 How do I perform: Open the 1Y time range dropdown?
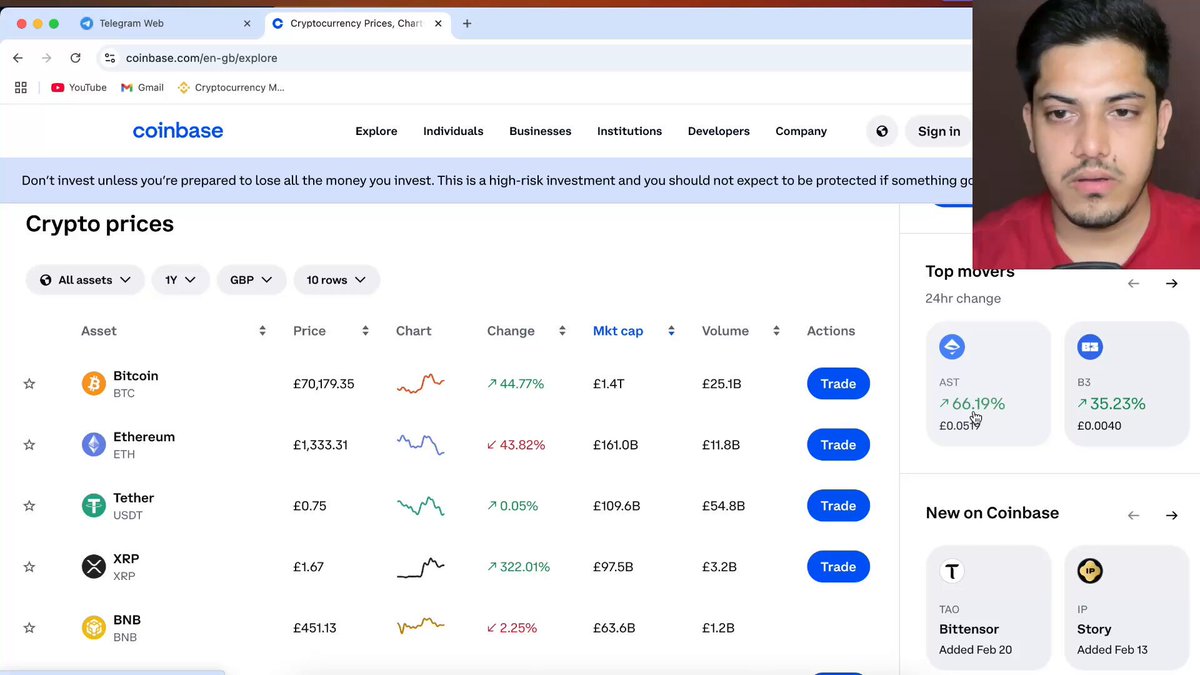pyautogui.click(x=181, y=280)
